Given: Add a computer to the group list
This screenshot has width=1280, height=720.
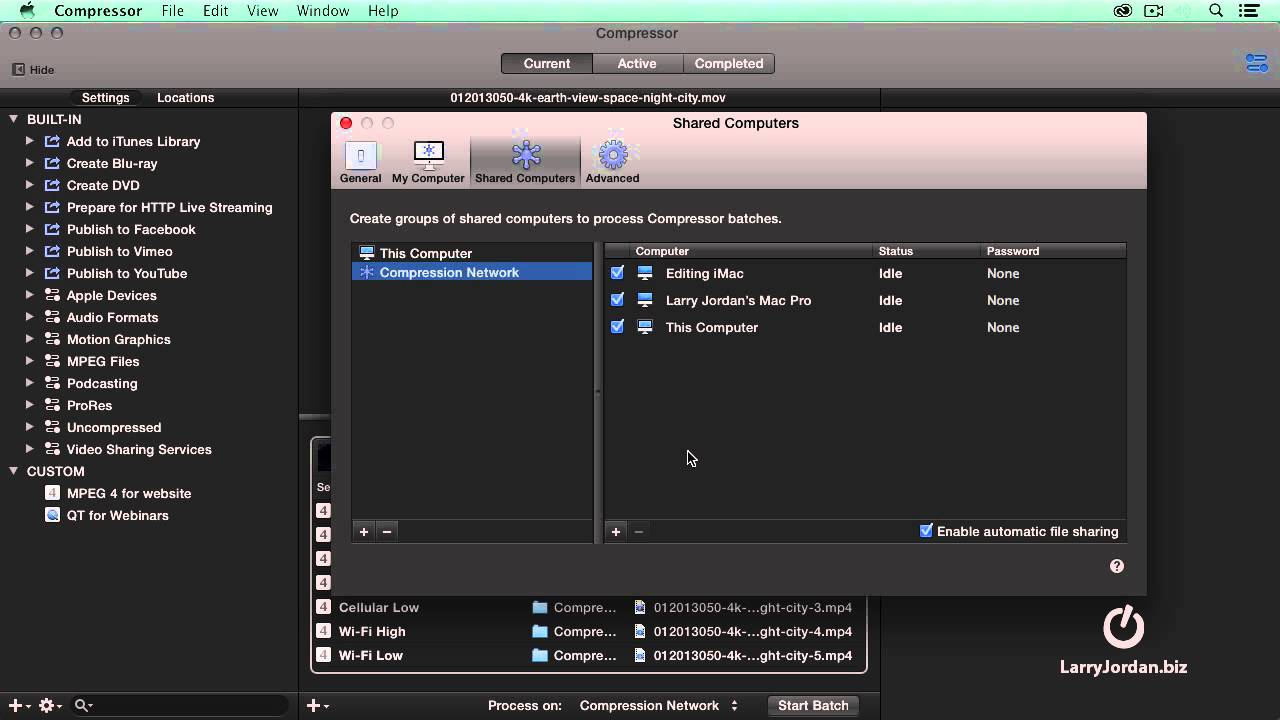Looking at the screenshot, I should pyautogui.click(x=616, y=532).
